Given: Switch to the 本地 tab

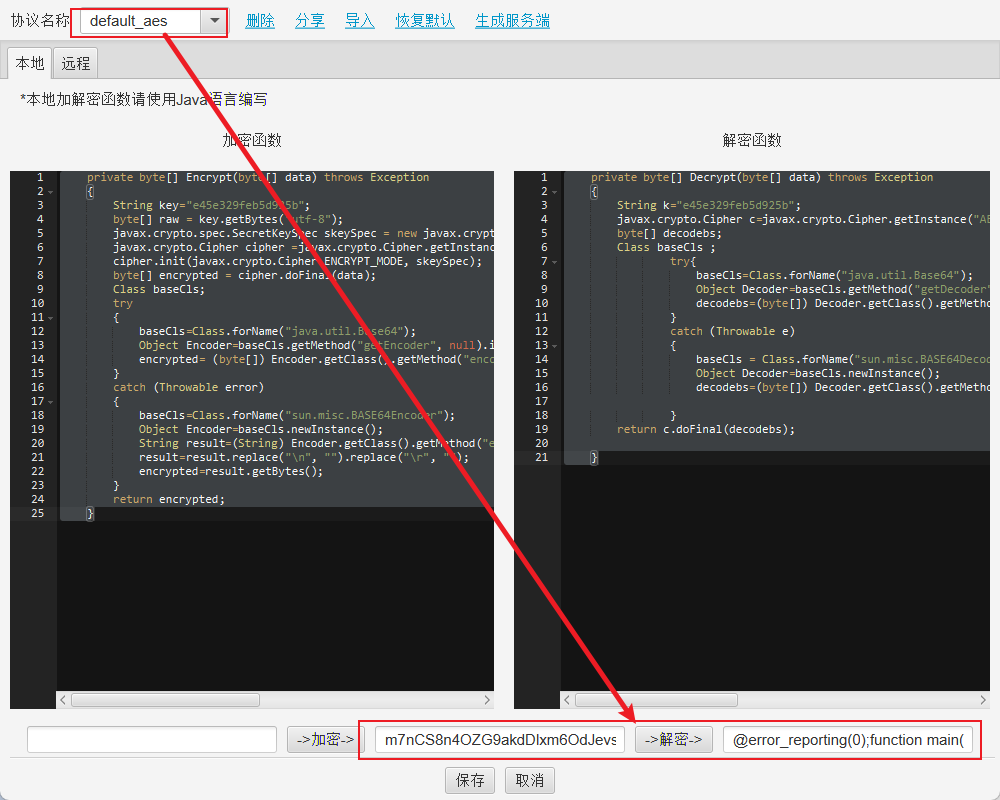Looking at the screenshot, I should pos(29,63).
